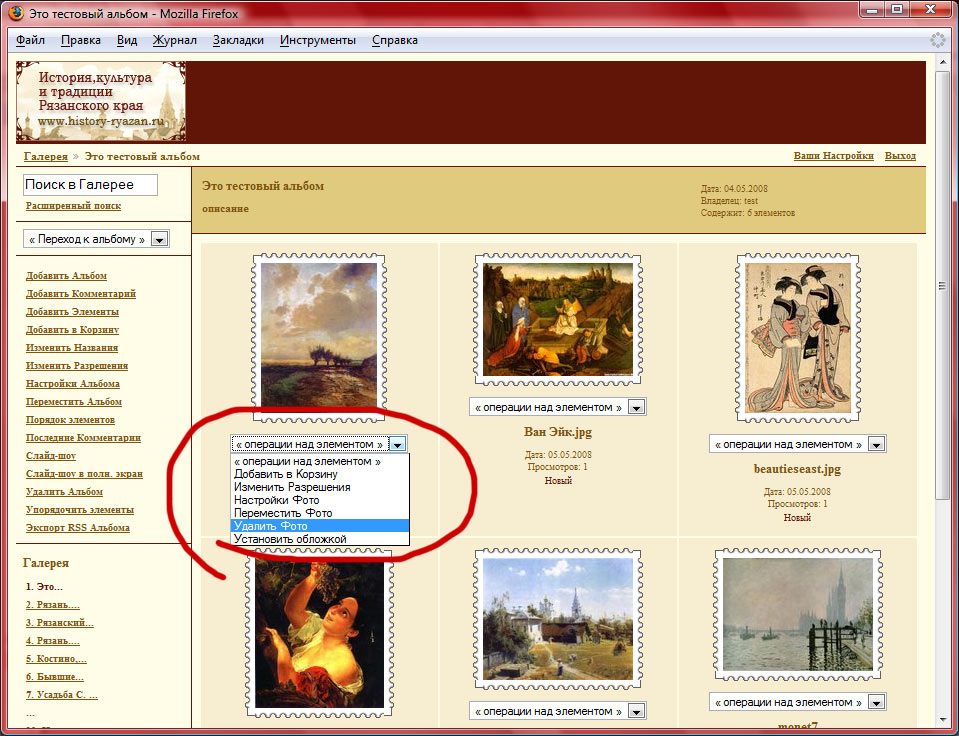Image resolution: width=959 pixels, height=736 pixels.
Task: Open the Справка menu
Action: [394, 40]
